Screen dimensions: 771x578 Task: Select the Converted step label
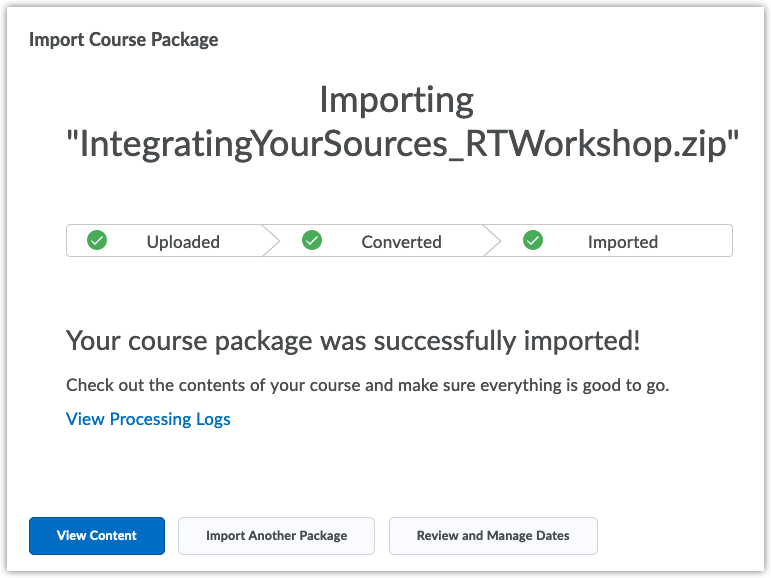(401, 242)
